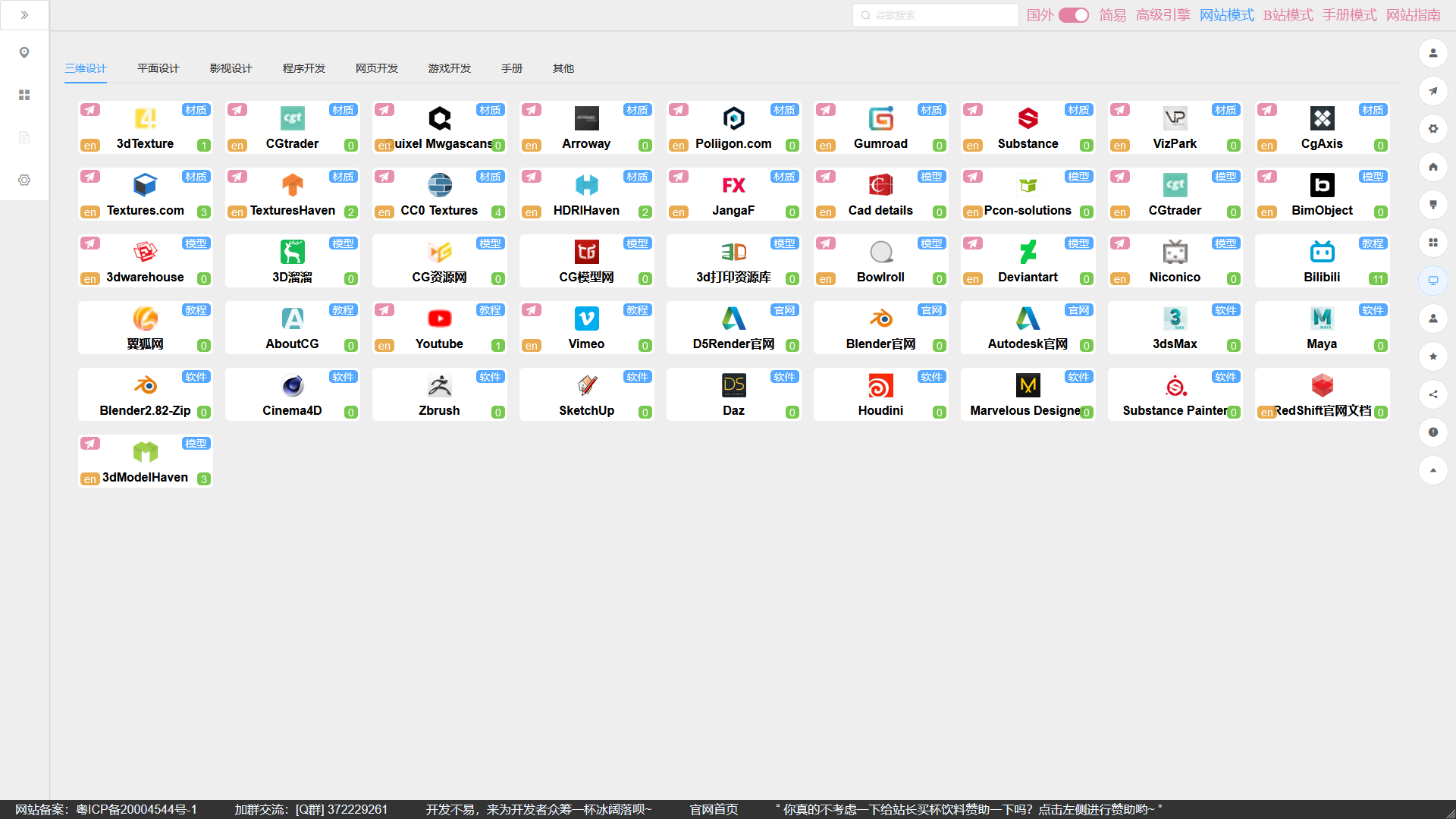Click the scroll-to-top arrow button
The height and width of the screenshot is (819, 1456).
pyautogui.click(x=1432, y=470)
